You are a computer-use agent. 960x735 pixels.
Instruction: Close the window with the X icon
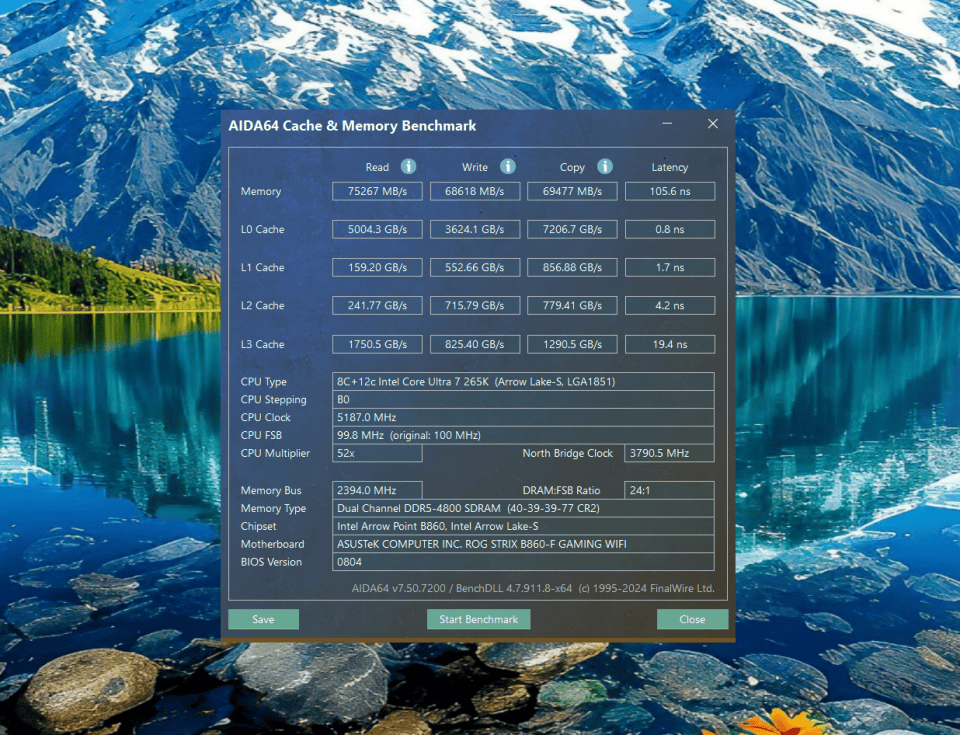pos(713,124)
